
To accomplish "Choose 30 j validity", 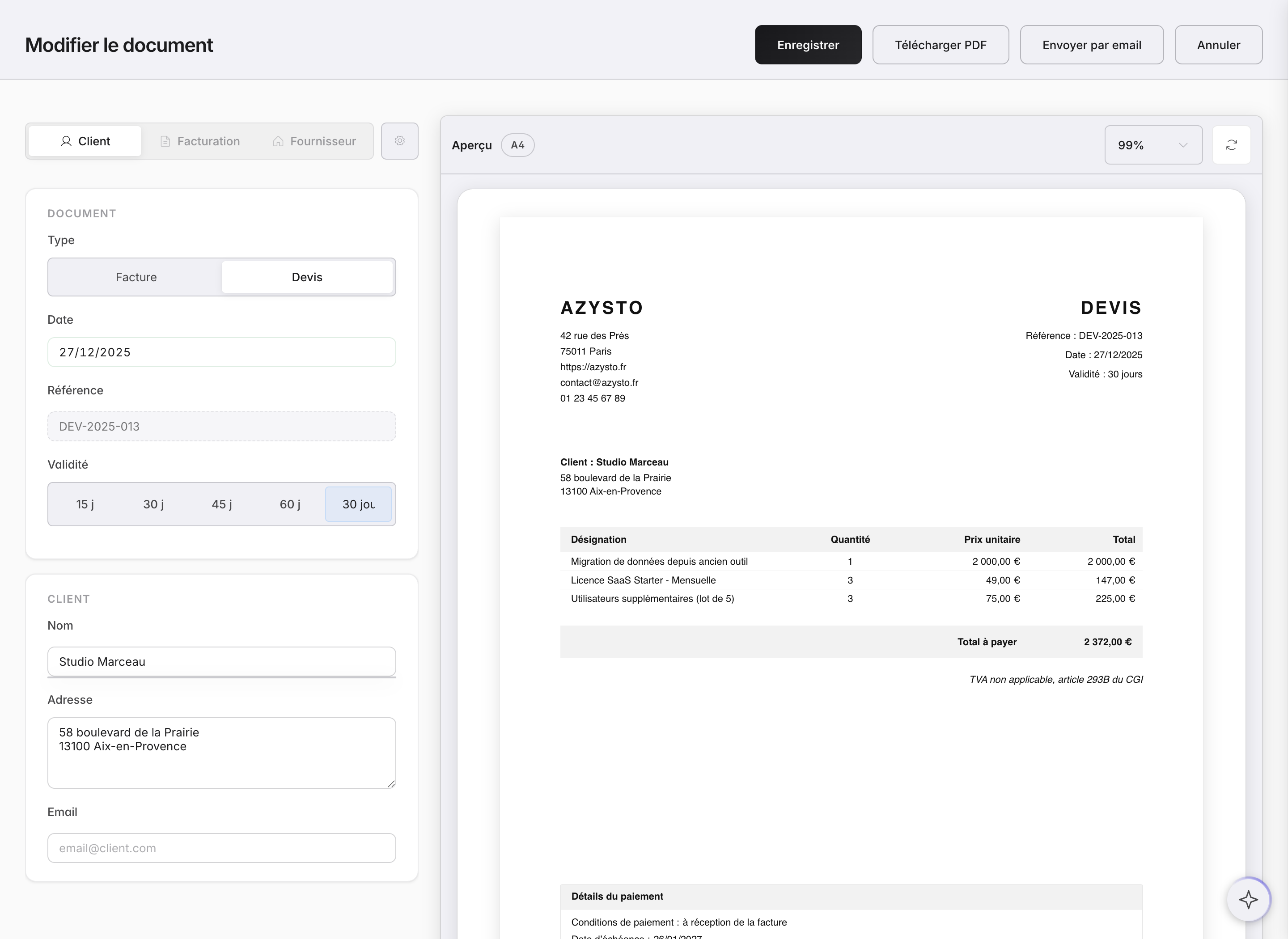I will pos(153,504).
